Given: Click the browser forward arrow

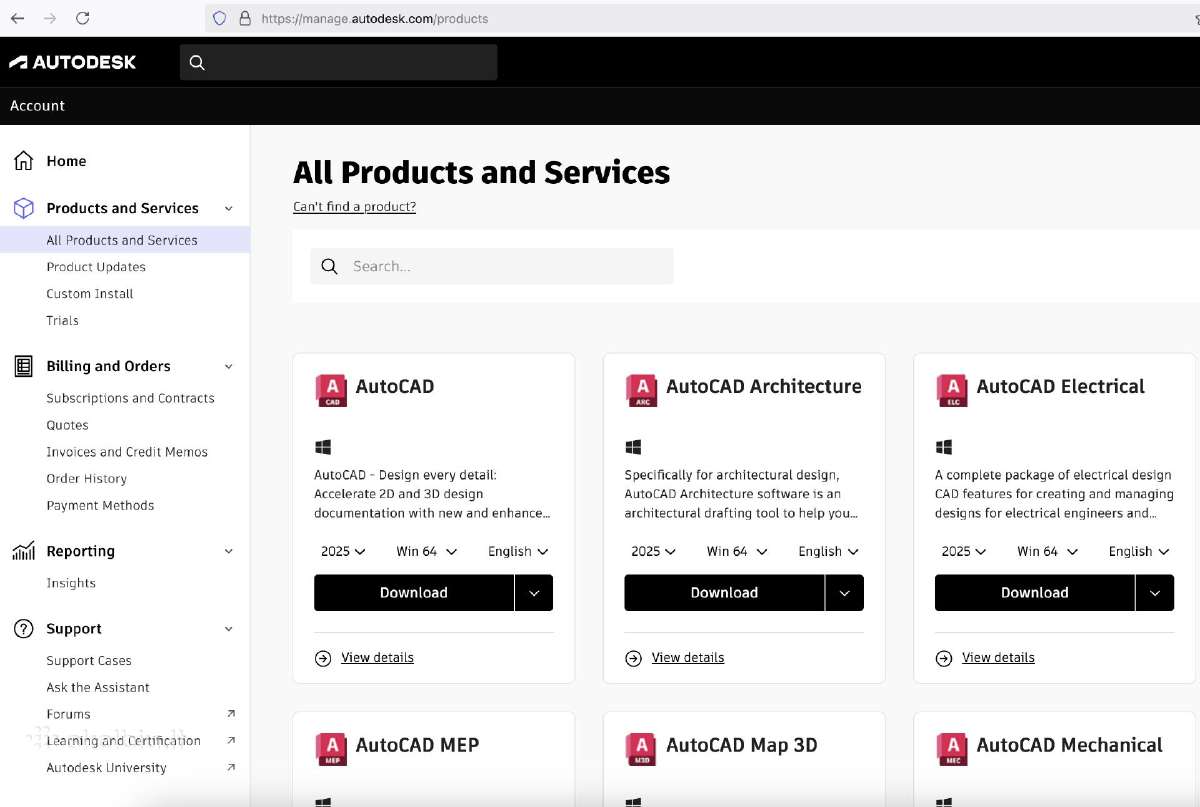Looking at the screenshot, I should [50, 18].
